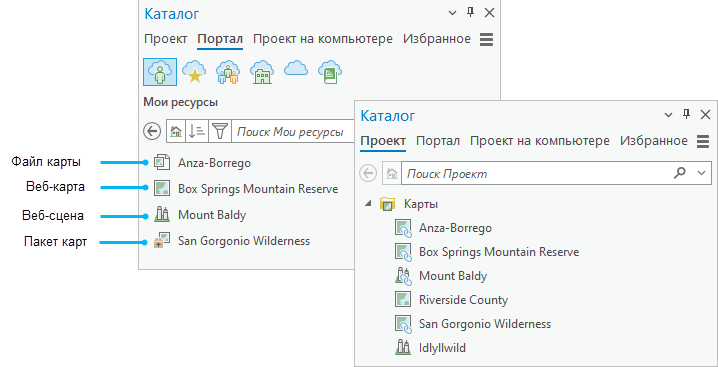Open Избранное tab in front pane
This screenshot has height=367, width=718.
[x=654, y=141]
